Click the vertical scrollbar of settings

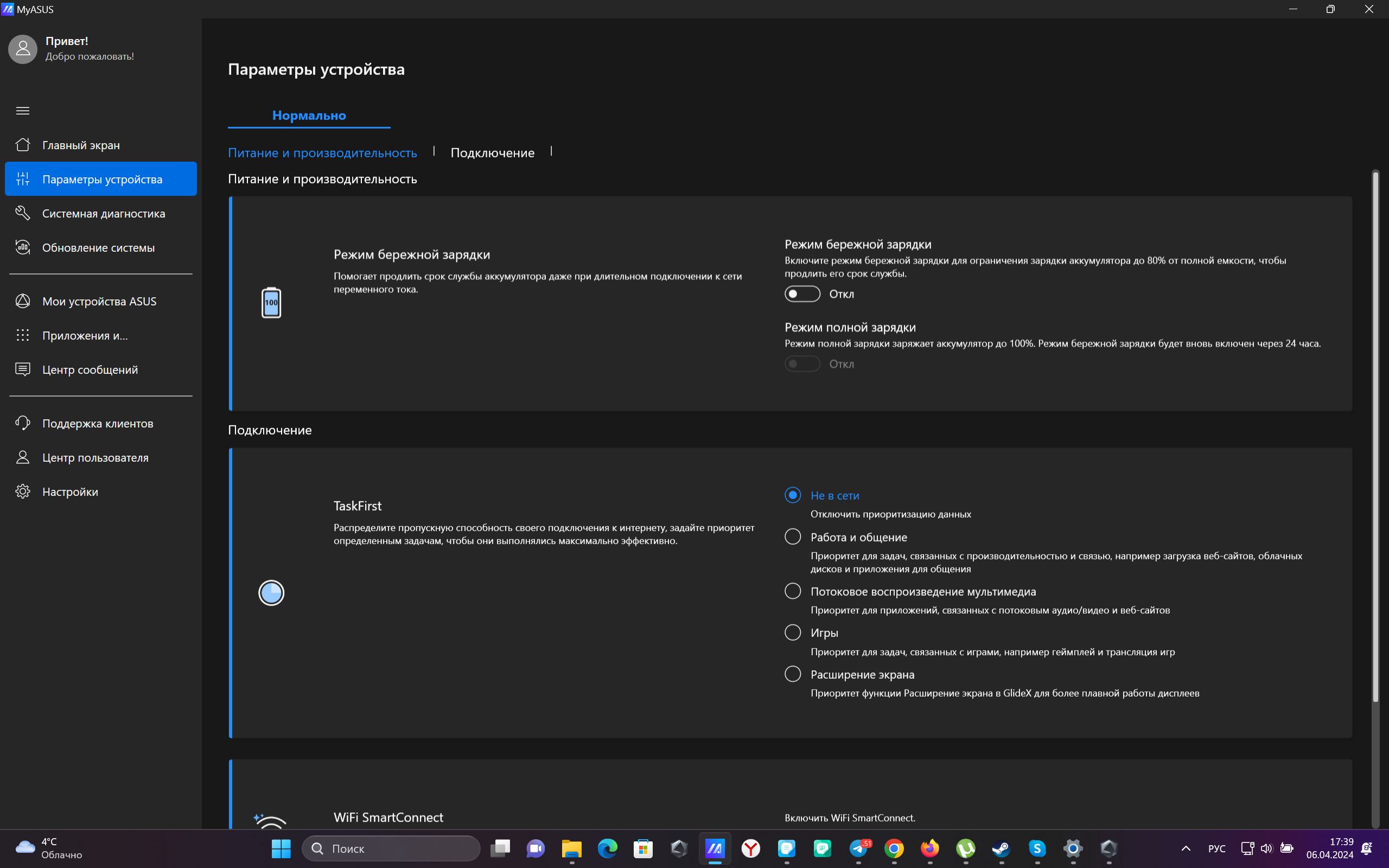click(x=1375, y=436)
